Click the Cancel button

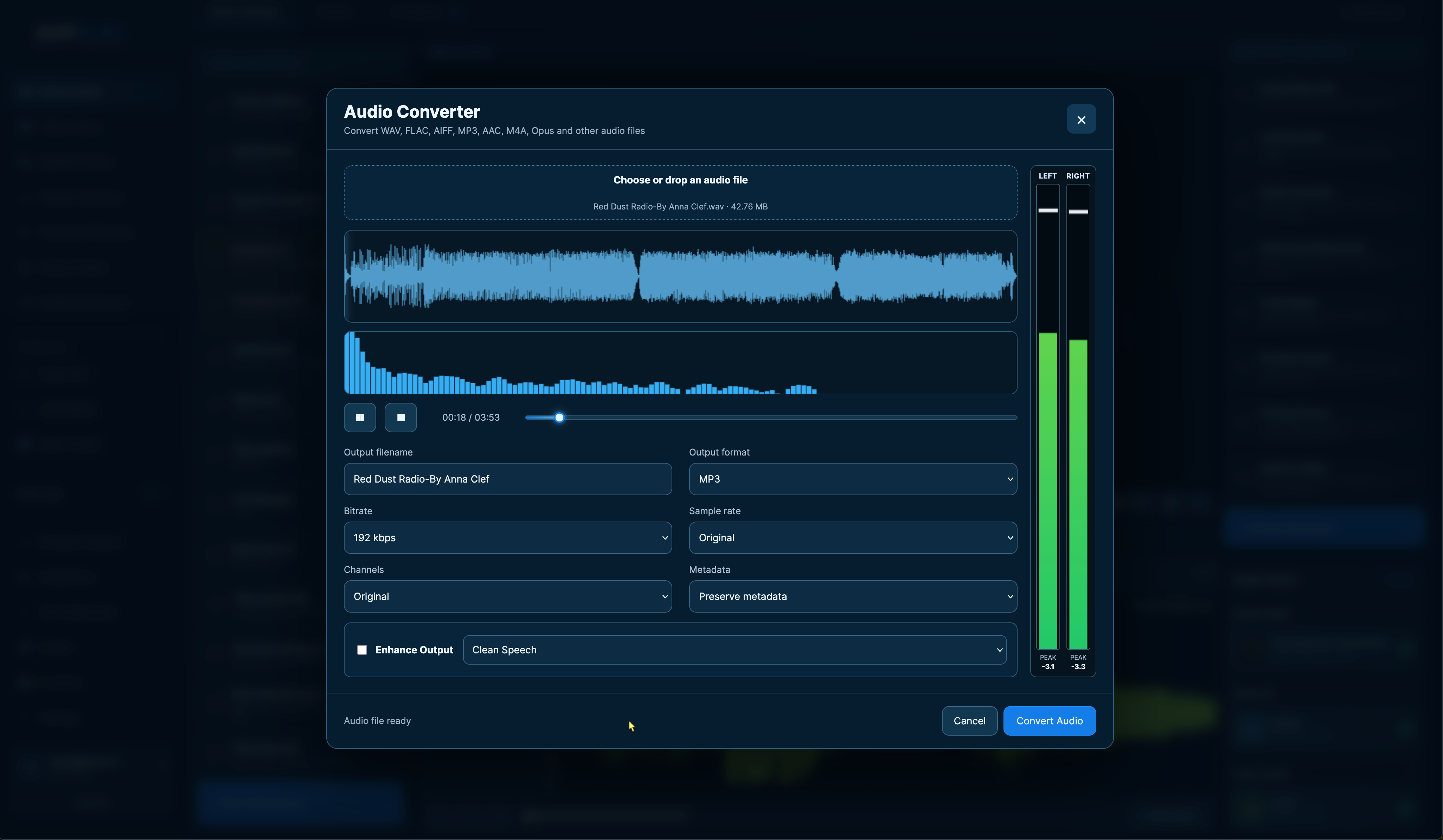969,721
